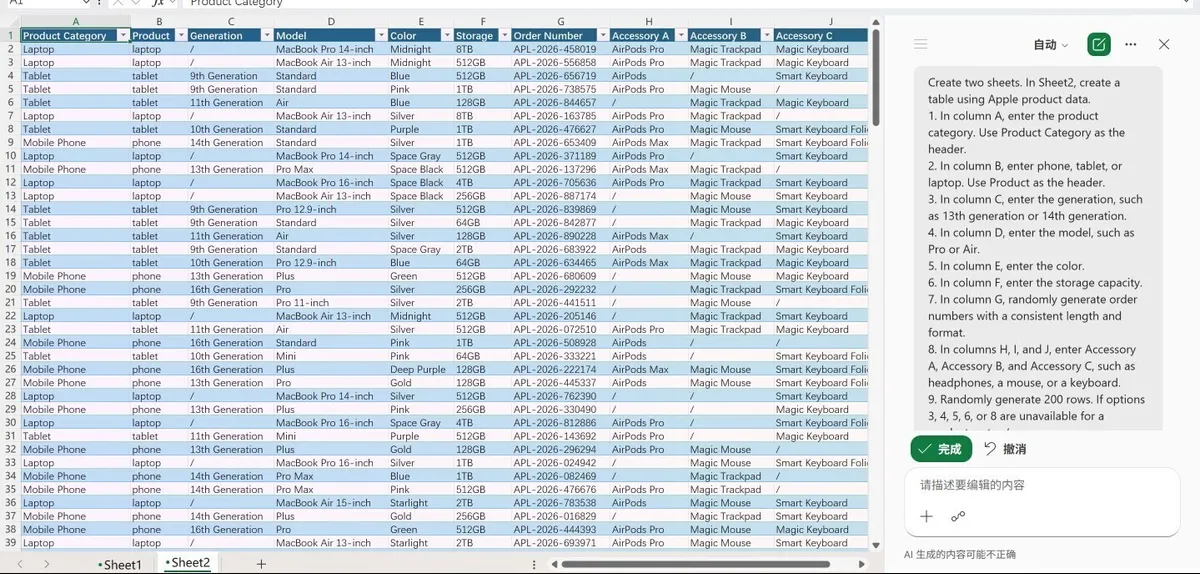Select the Sheet2 tab
The height and width of the screenshot is (574, 1200).
188,563
